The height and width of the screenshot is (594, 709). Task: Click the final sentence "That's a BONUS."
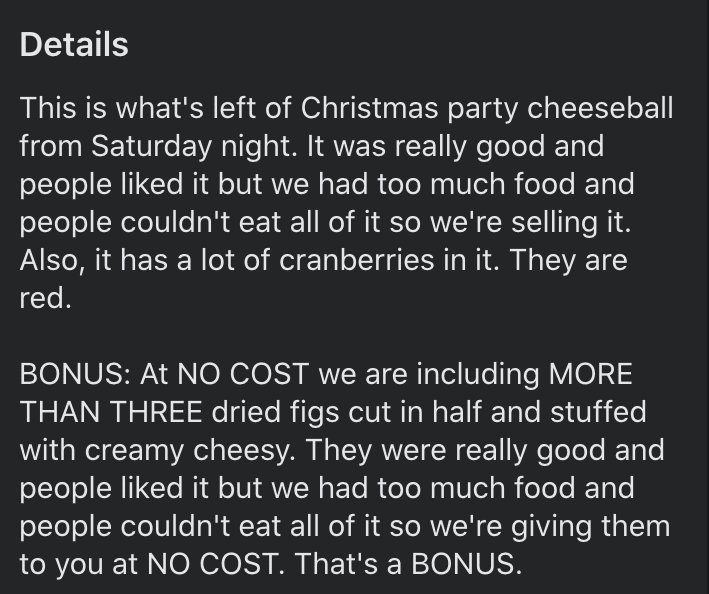pos(408,564)
